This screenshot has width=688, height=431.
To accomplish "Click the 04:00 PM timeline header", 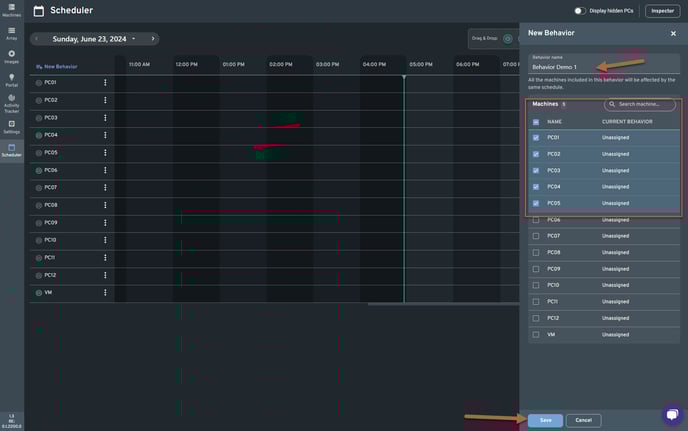I will click(374, 65).
